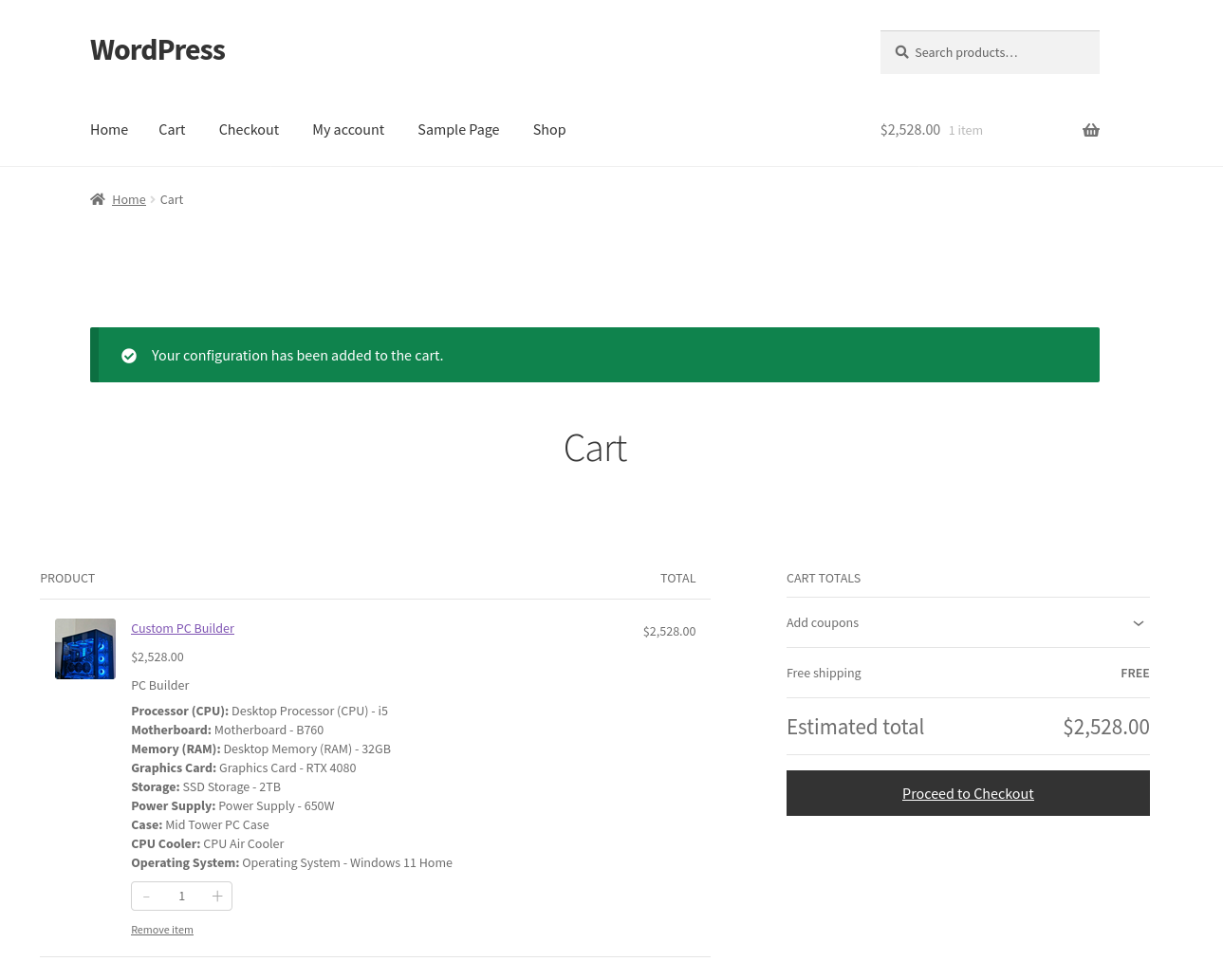Remove item from the cart
The height and width of the screenshot is (980, 1223).
tap(162, 930)
